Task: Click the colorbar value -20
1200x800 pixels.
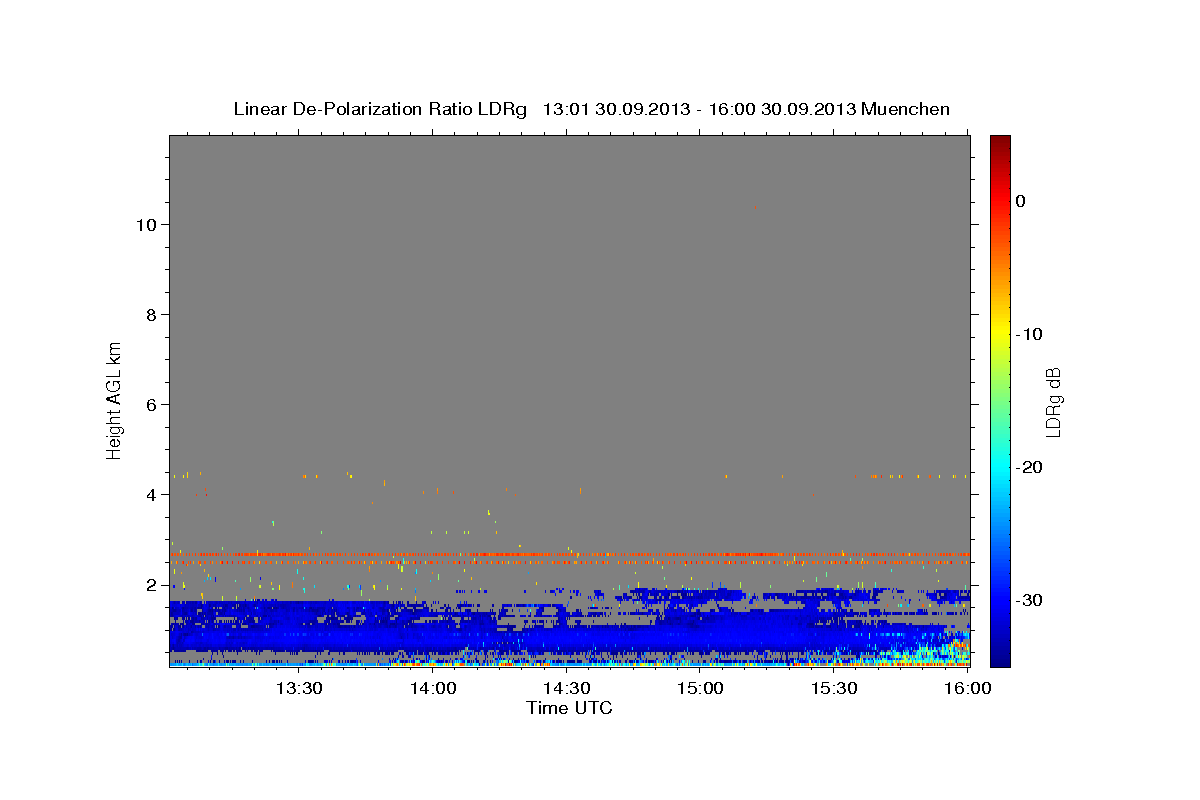Action: [x=1030, y=467]
